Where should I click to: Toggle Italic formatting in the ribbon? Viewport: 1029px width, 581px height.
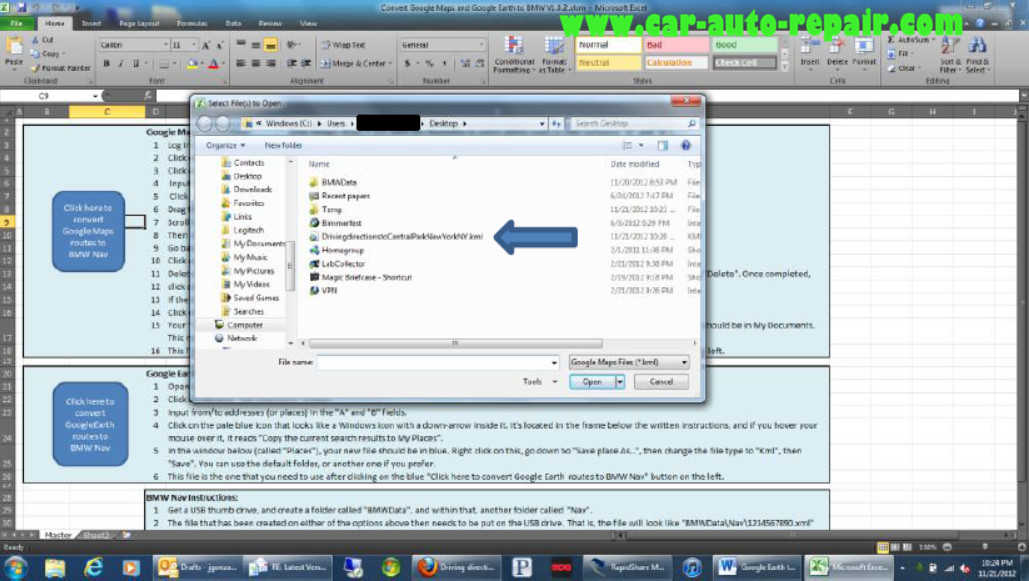tap(121, 64)
